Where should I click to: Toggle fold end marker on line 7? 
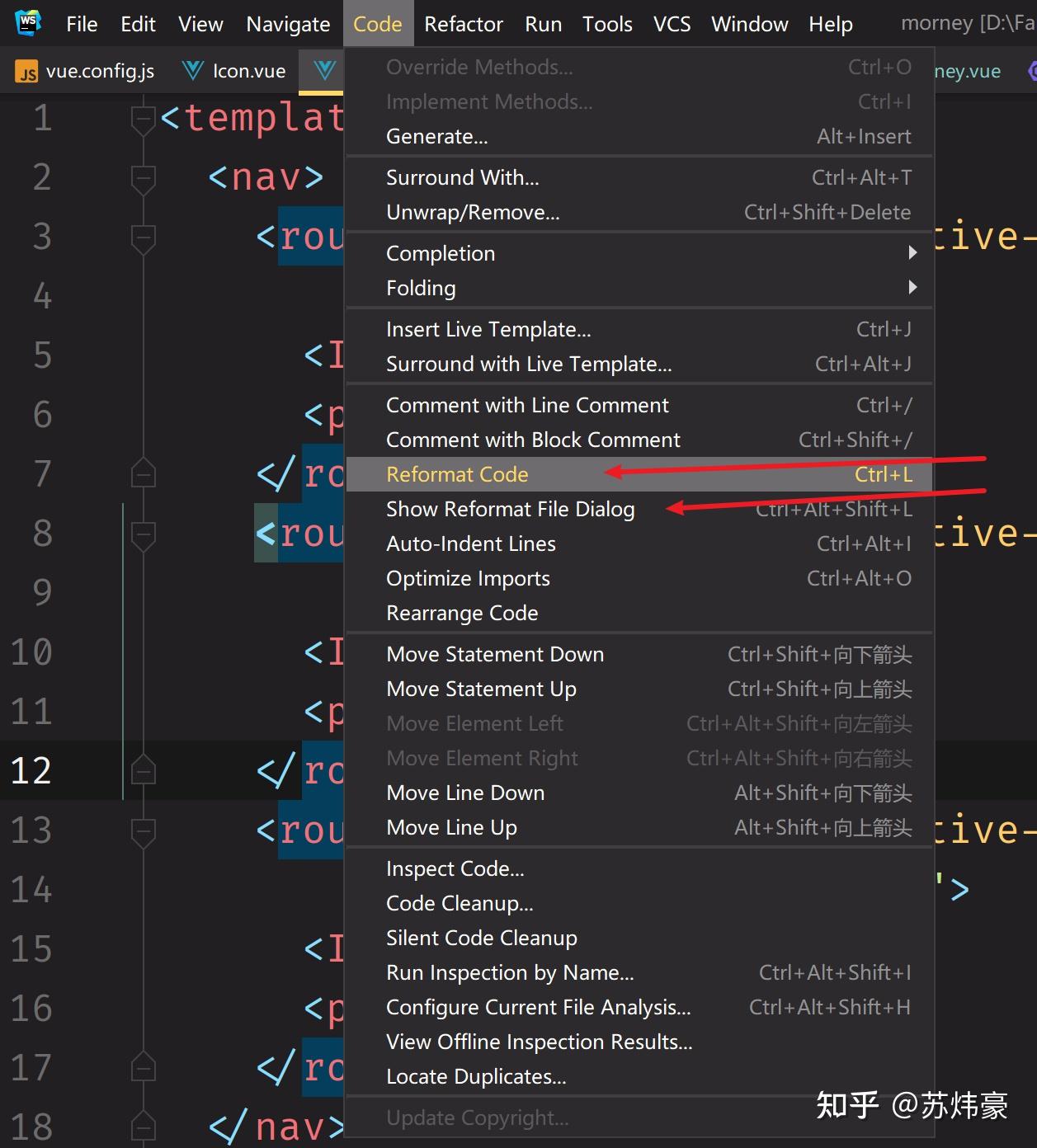pos(144,474)
